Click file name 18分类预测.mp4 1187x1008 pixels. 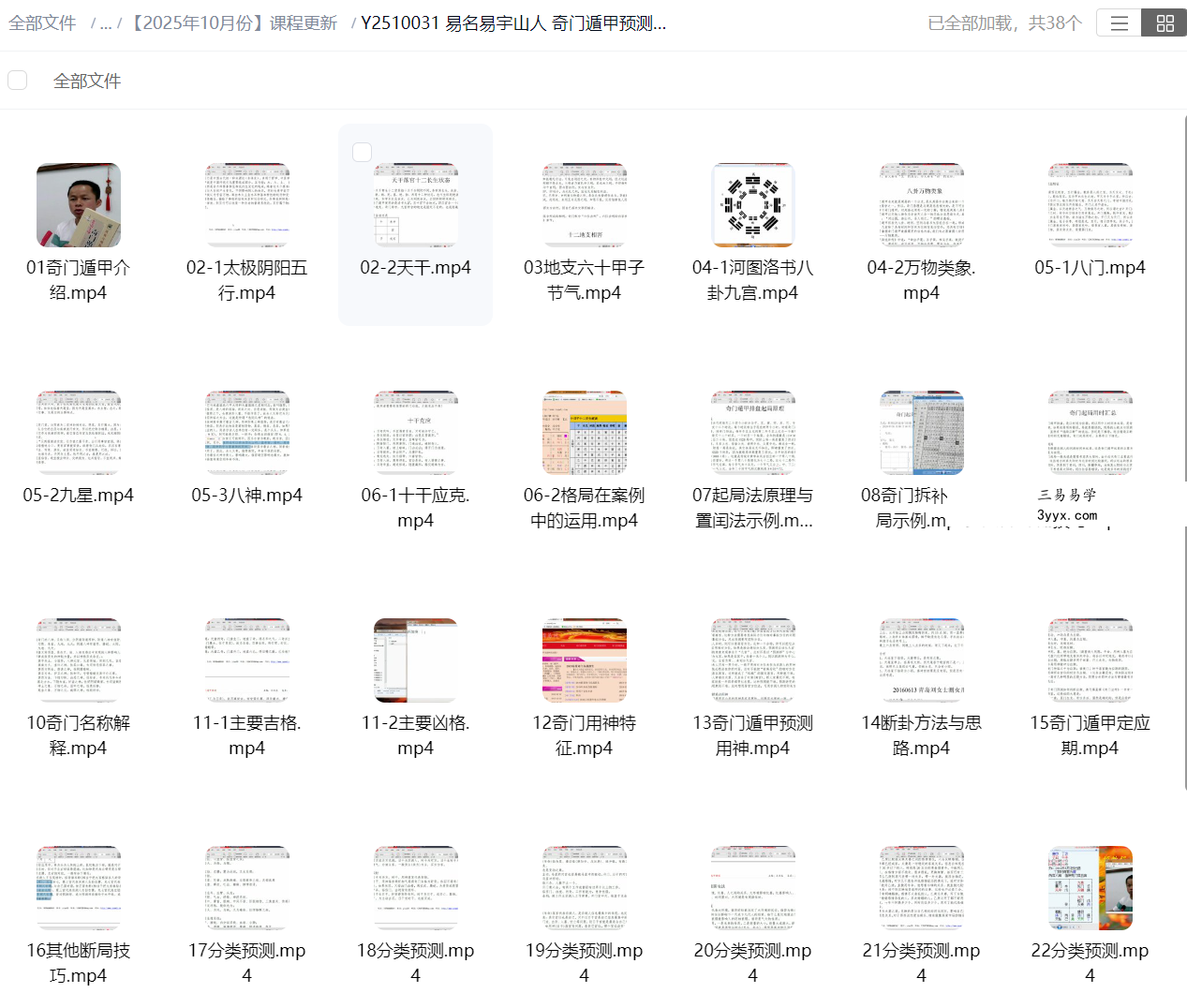pyautogui.click(x=416, y=963)
